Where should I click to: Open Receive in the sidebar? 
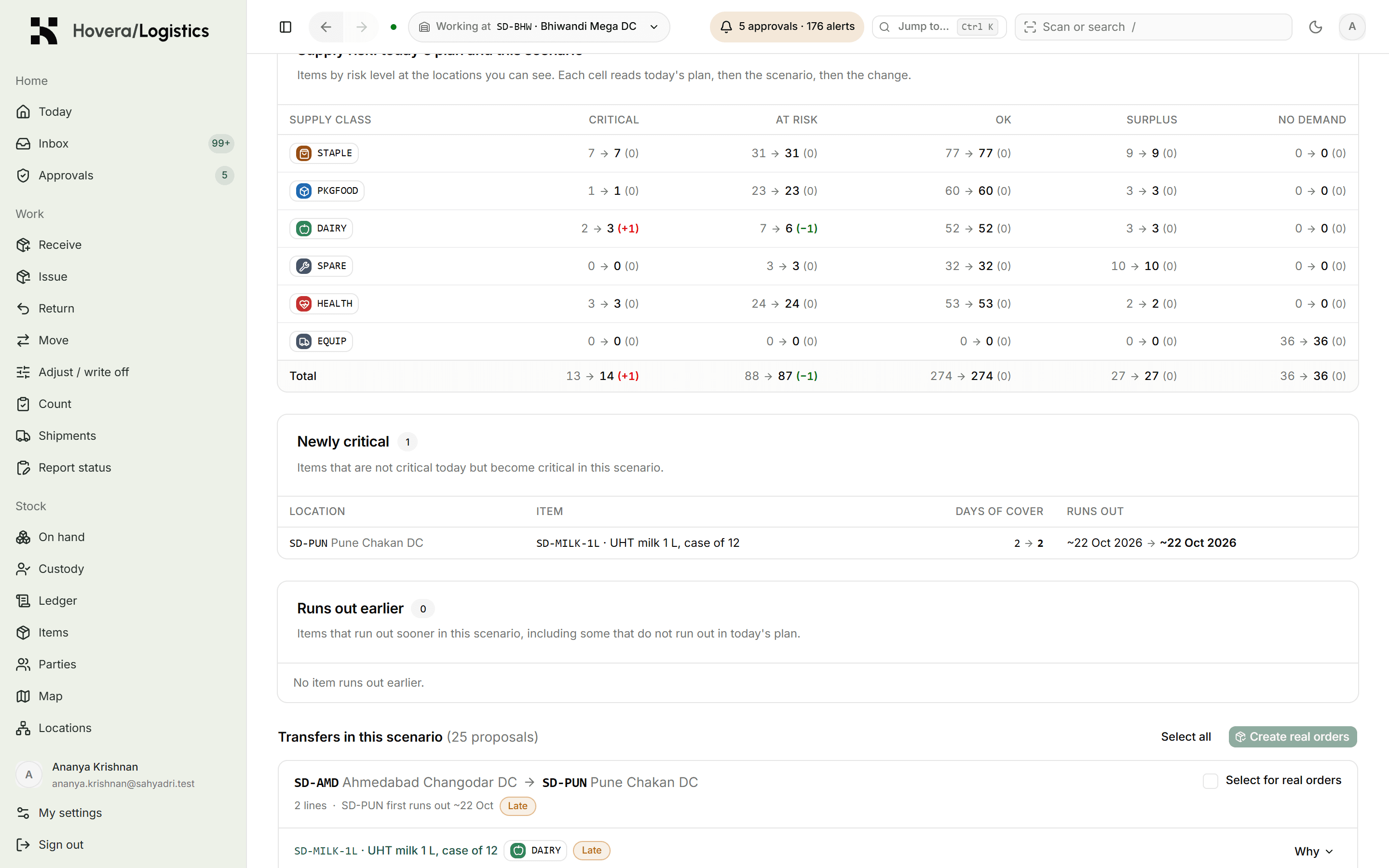pos(123,244)
